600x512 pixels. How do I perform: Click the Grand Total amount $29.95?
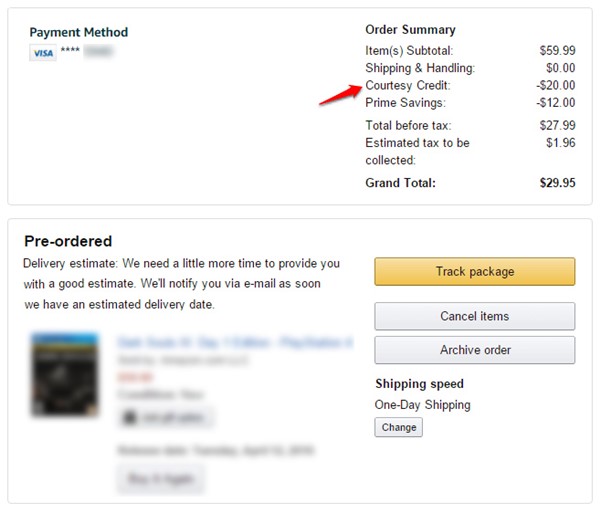pos(557,183)
